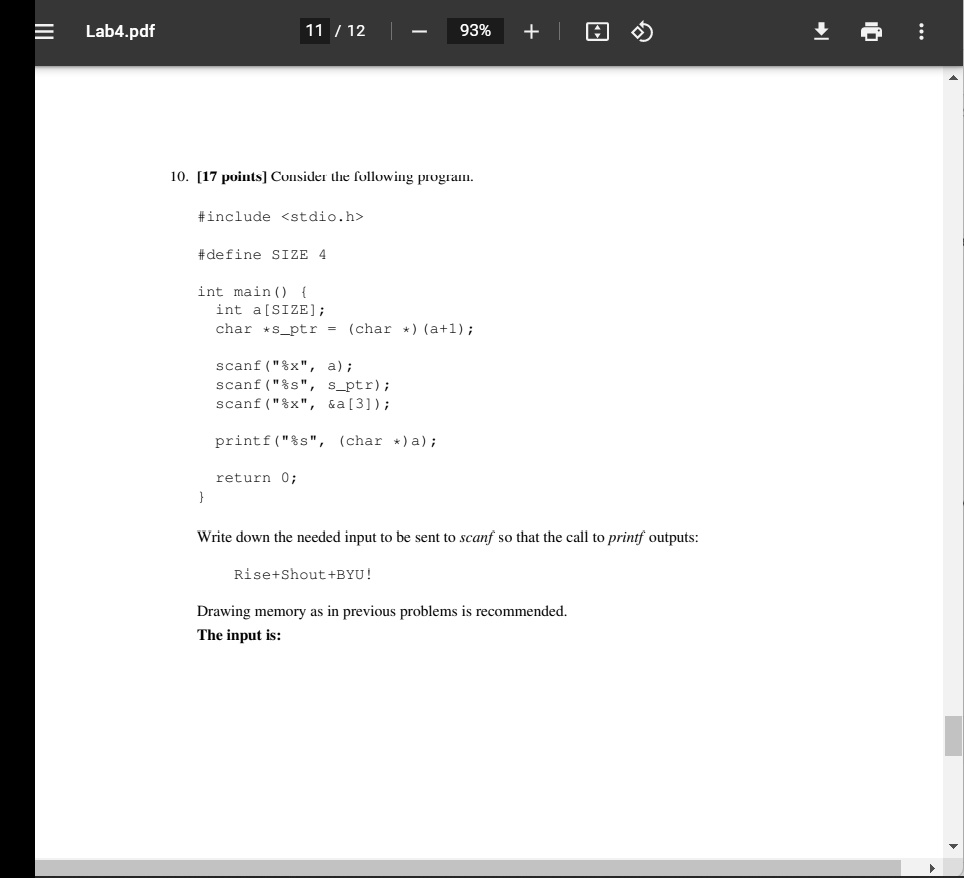This screenshot has width=964, height=878.
Task: Open the three-dot more actions menu
Action: 921,32
